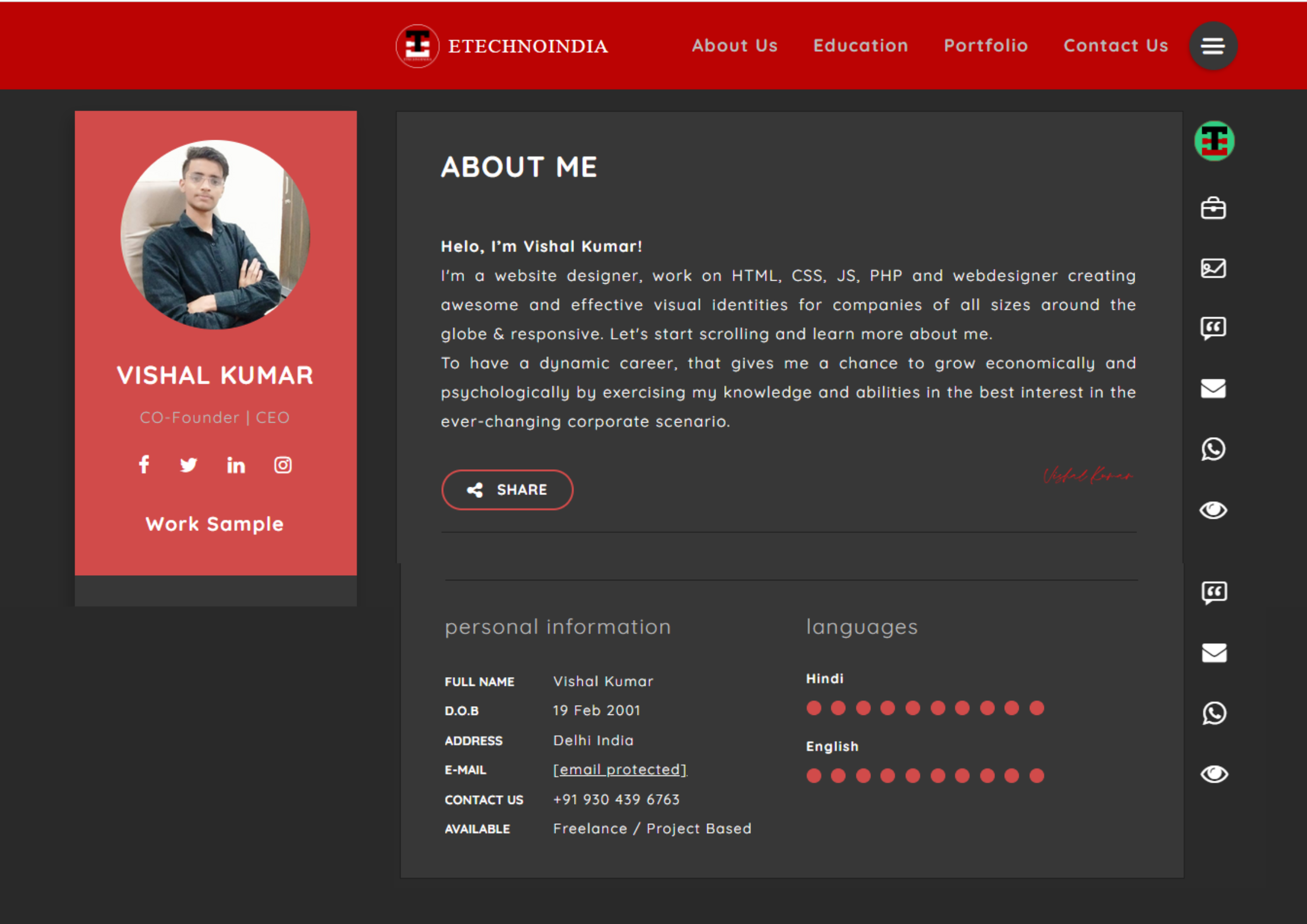Click the upper eye icon in sidebar
Screen dimensions: 1307x924
point(1213,510)
